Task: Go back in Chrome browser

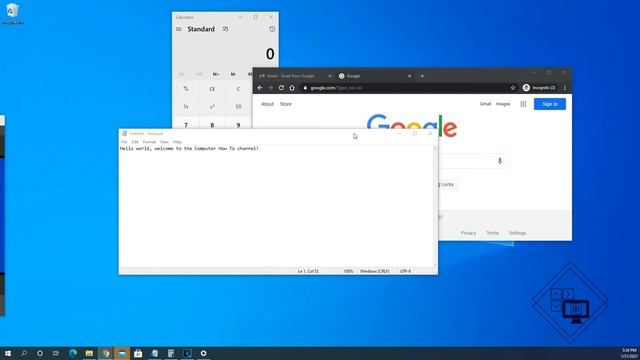Action: [260, 88]
